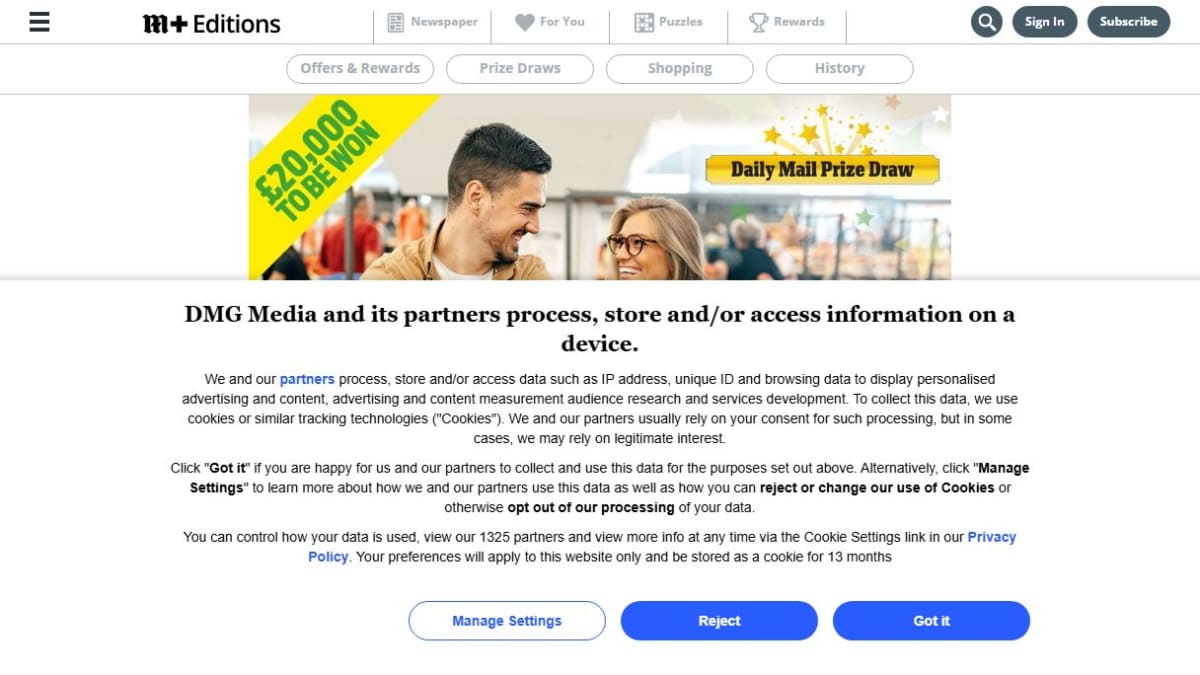This screenshot has height=675, width=1200.
Task: Select the Offers & Rewards tab
Action: pos(360,68)
